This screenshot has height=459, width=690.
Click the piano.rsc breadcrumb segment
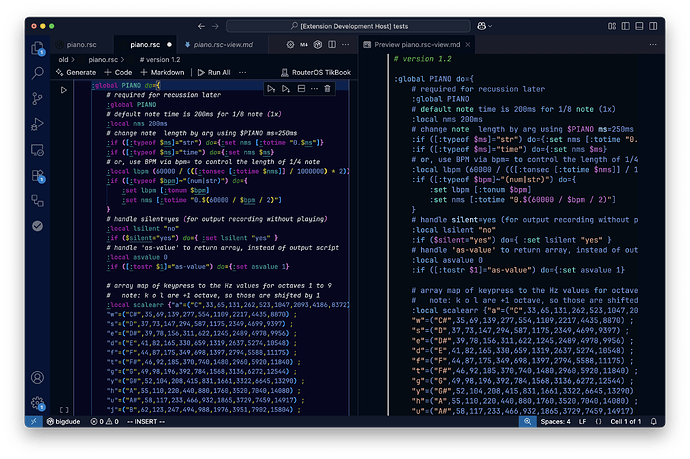(103, 60)
